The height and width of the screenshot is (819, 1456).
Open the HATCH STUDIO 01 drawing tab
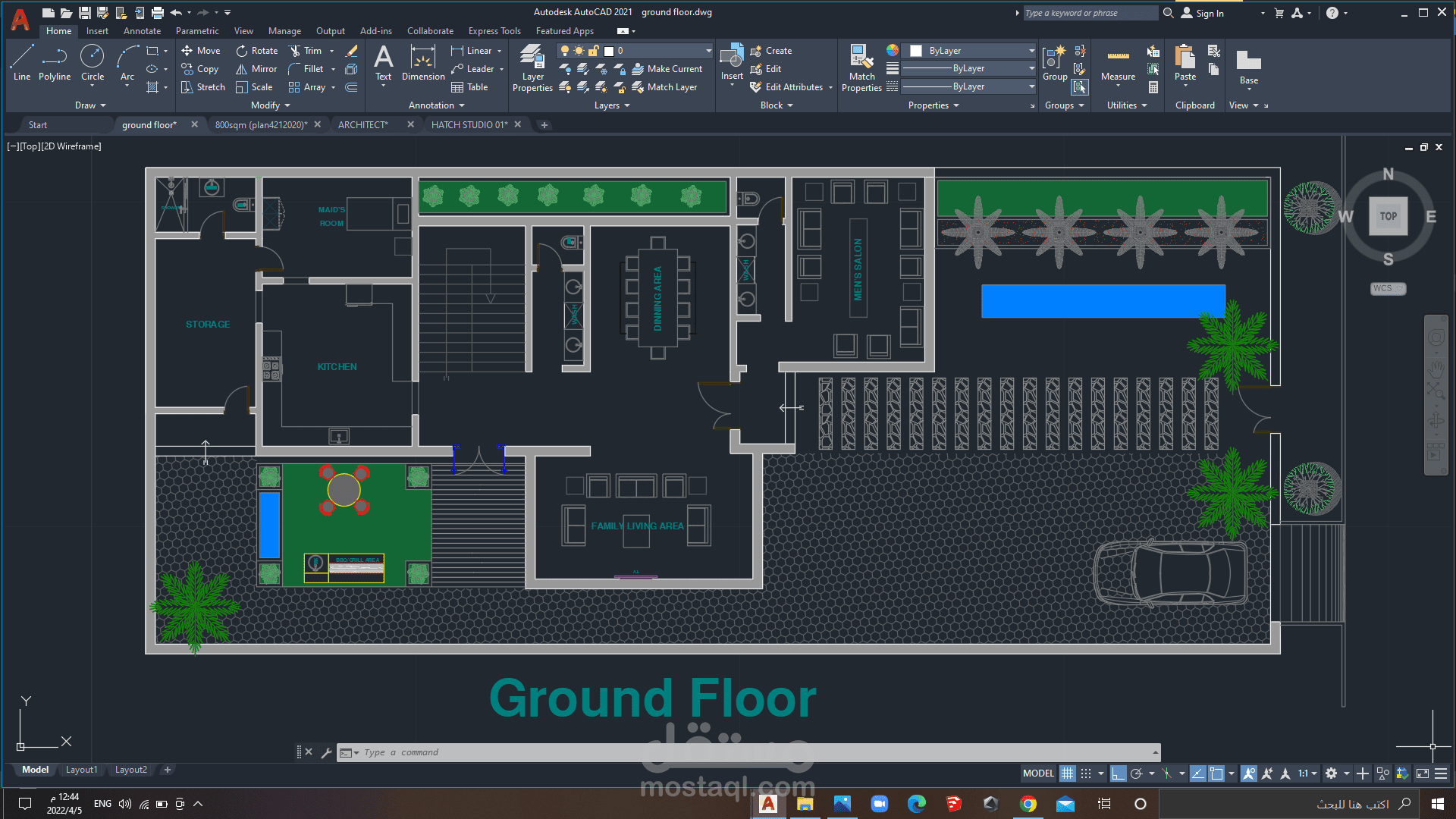point(469,125)
